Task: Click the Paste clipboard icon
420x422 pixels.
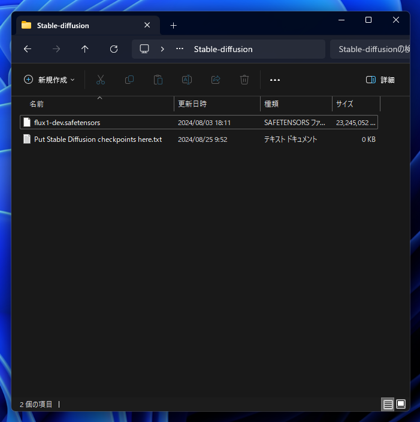Action: (158, 80)
